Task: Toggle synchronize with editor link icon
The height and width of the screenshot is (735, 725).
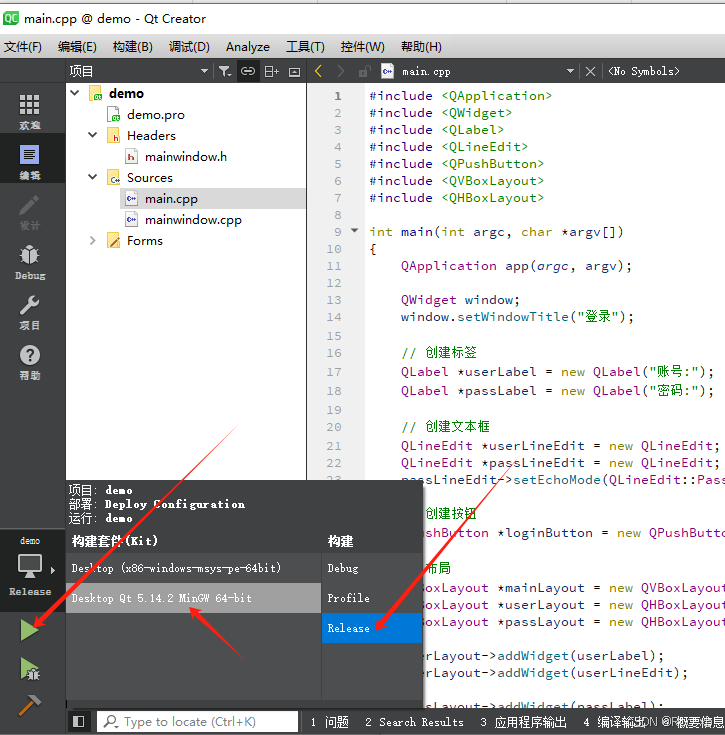Action: click(x=247, y=71)
